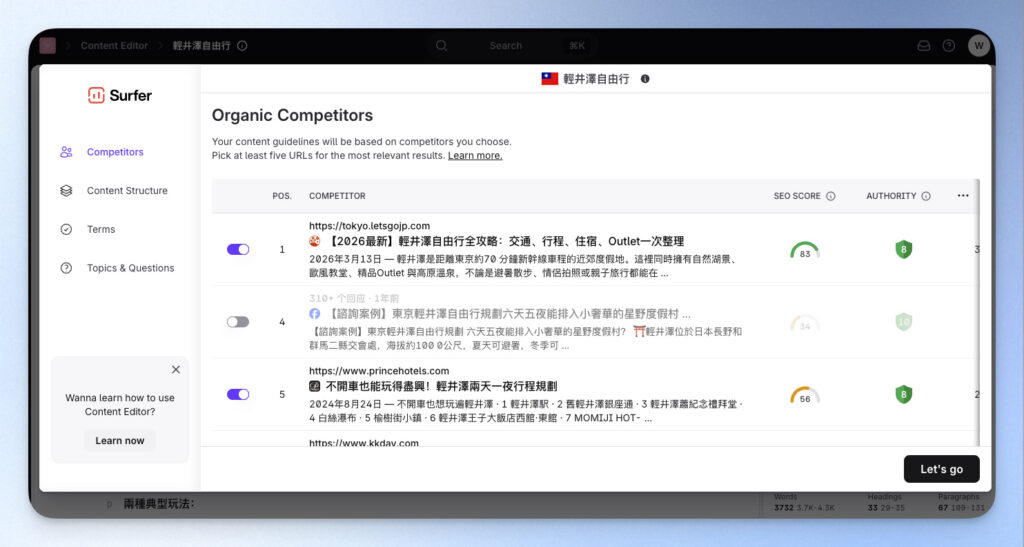
Task: Click the princehotels site favicon
Action: (315, 386)
